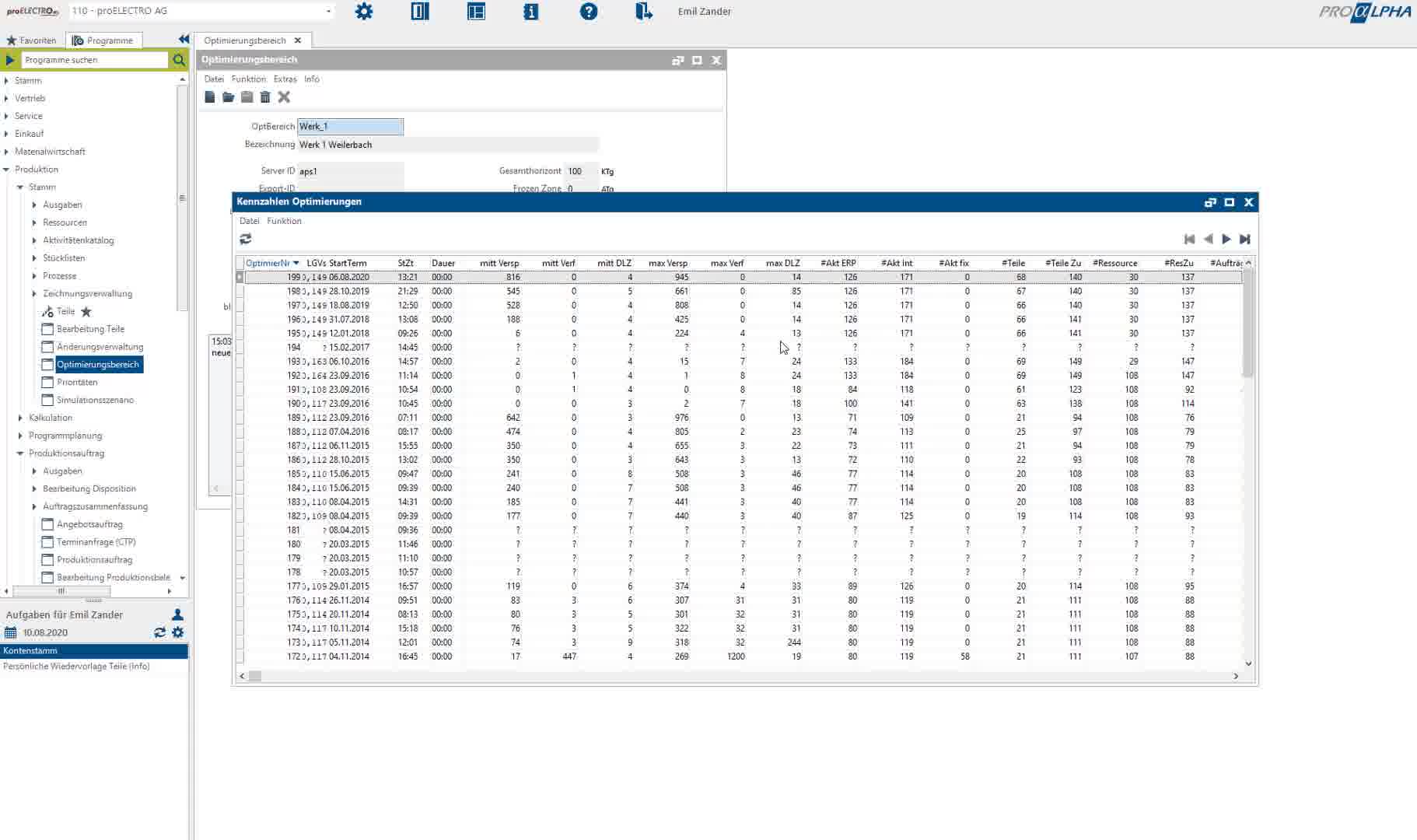The width and height of the screenshot is (1417, 840).
Task: Refresh the Kennzahlen Optimierungen list
Action: coord(246,240)
